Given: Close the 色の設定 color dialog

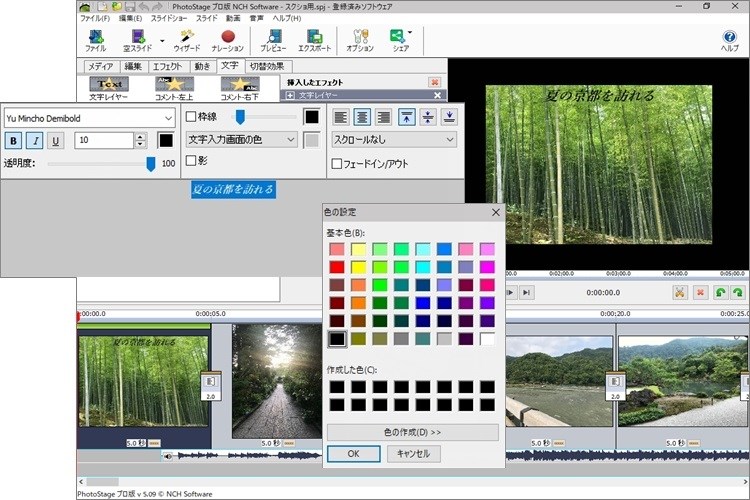Looking at the screenshot, I should click(496, 212).
